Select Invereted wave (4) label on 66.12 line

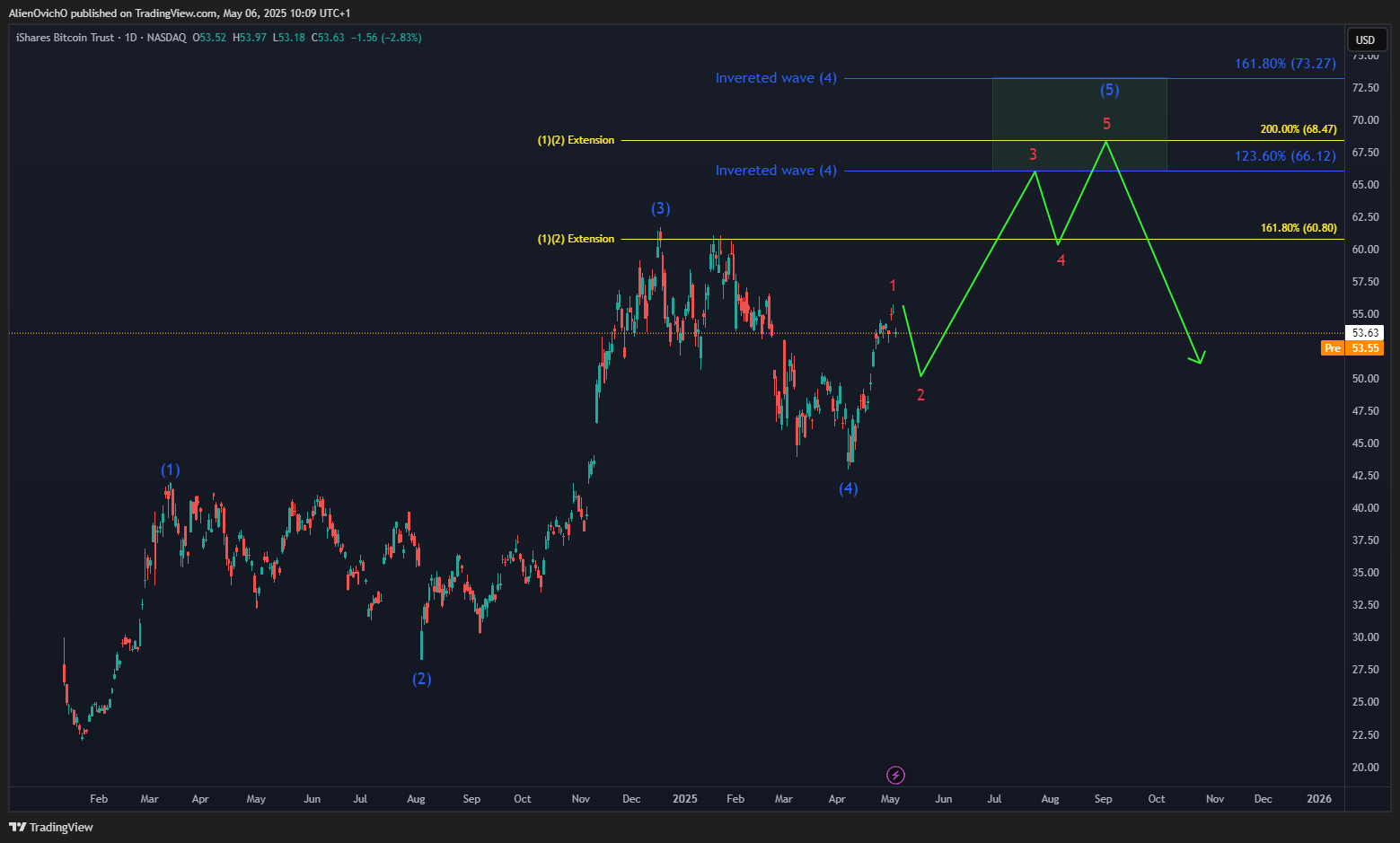(x=776, y=171)
